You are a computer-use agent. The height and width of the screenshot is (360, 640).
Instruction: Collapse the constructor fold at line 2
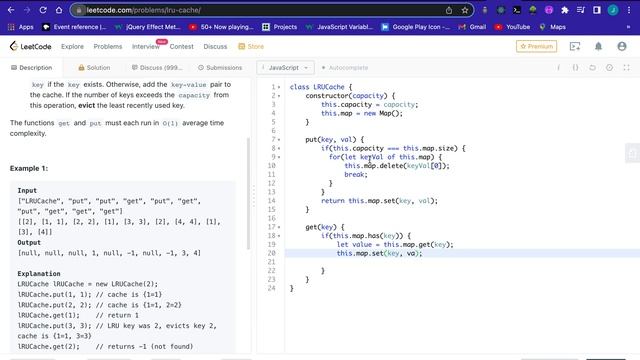[x=279, y=96]
